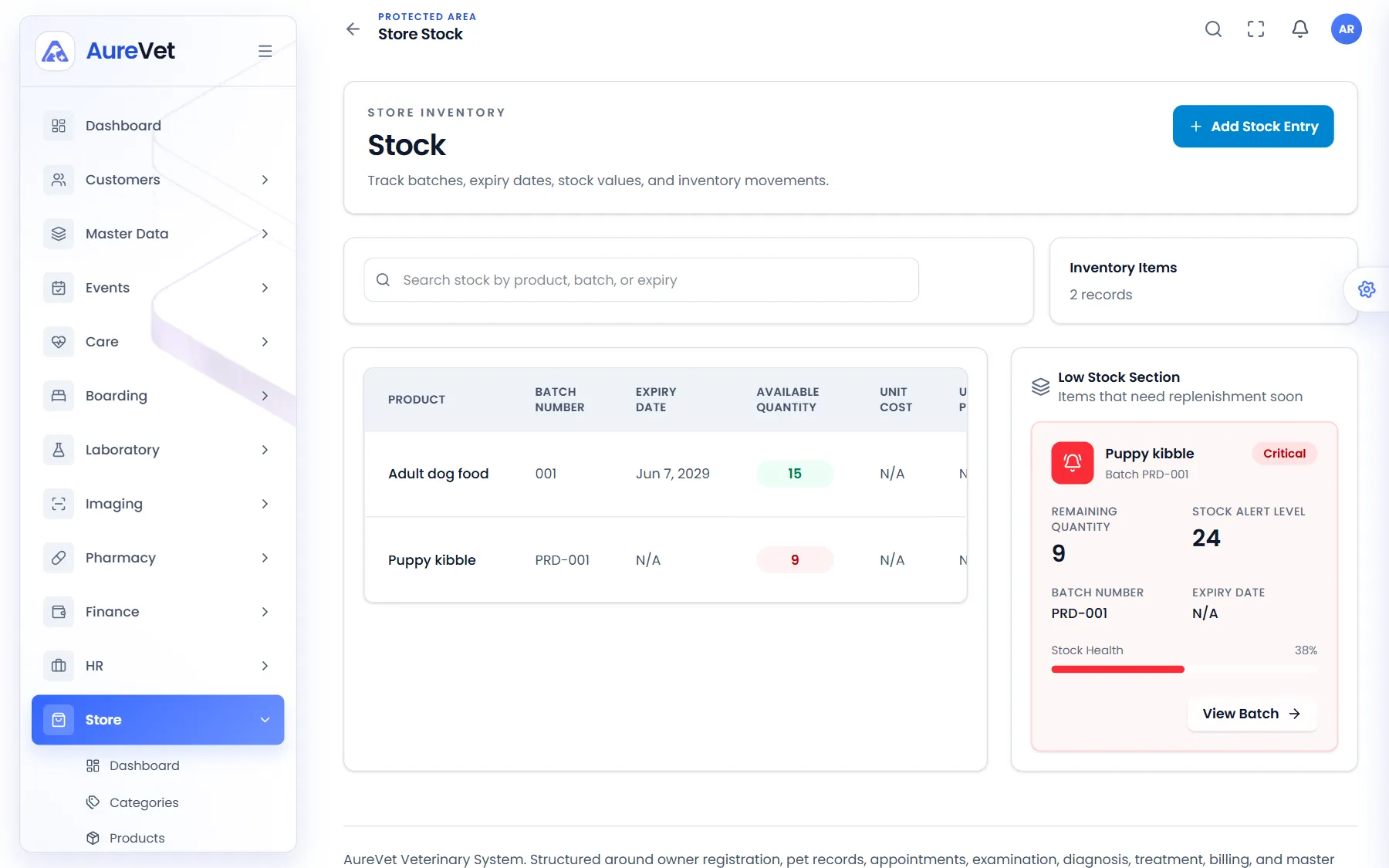This screenshot has height=868, width=1389.
Task: Click the Add Stock Entry button
Action: coord(1253,127)
